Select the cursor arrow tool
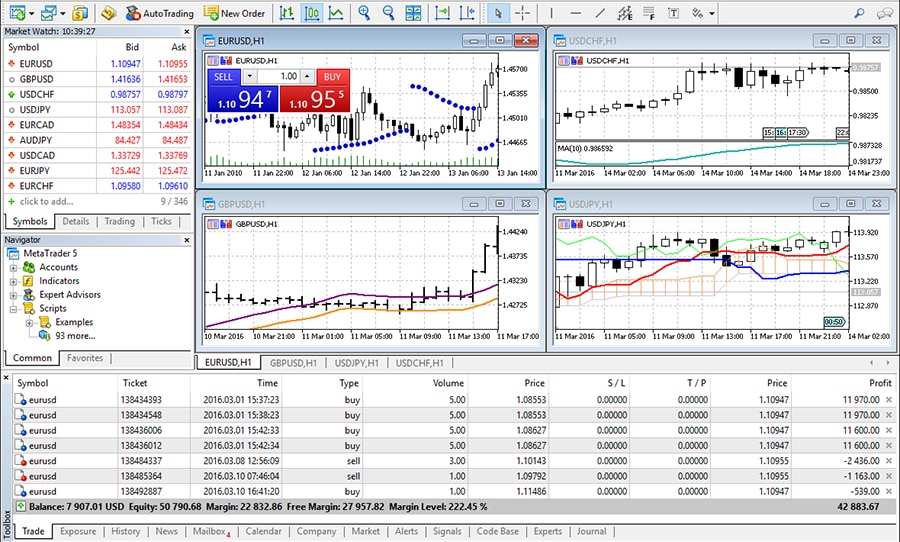The image size is (900, 542). [x=498, y=13]
